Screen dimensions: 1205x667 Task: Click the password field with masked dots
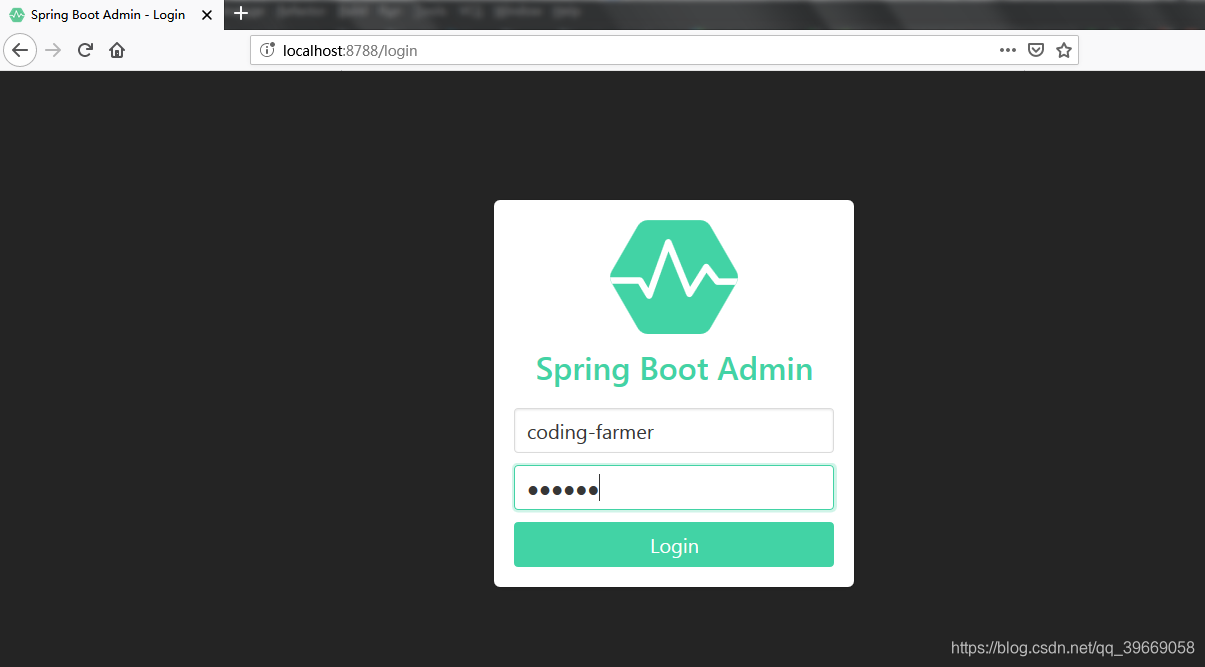pyautogui.click(x=674, y=488)
